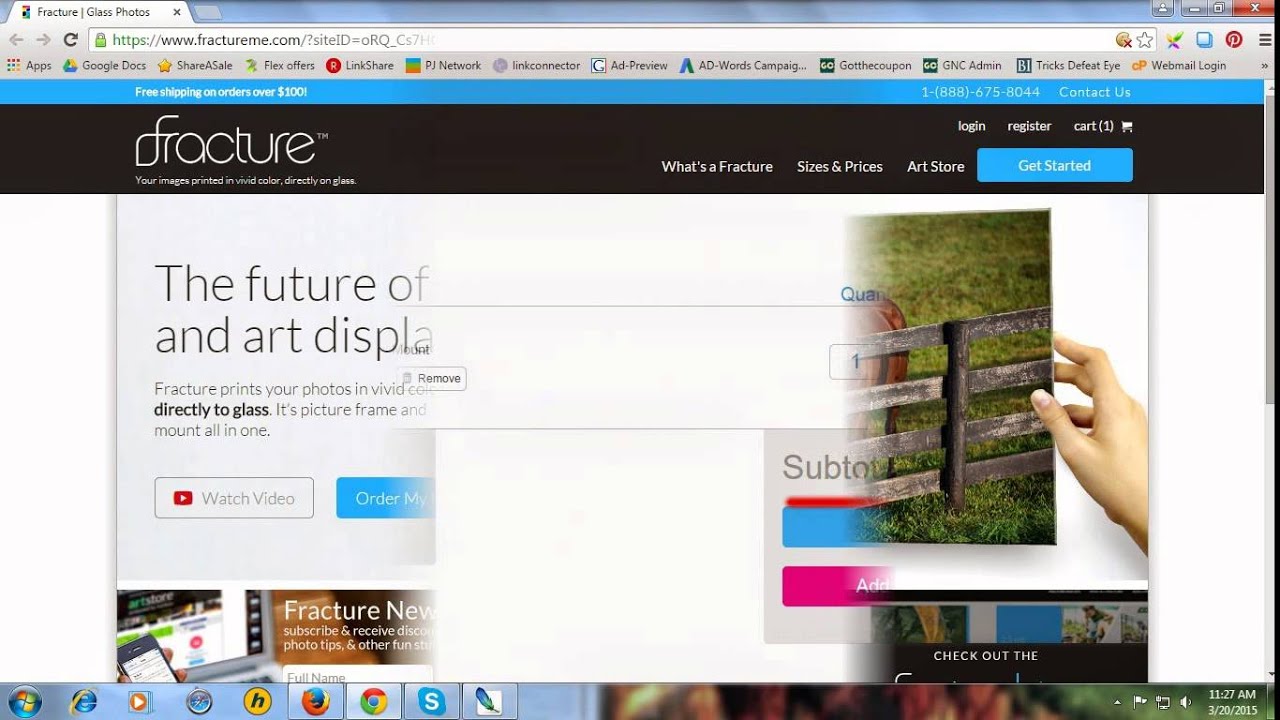This screenshot has width=1280, height=720.
Task: Click the network tray icon
Action: [x=1163, y=702]
